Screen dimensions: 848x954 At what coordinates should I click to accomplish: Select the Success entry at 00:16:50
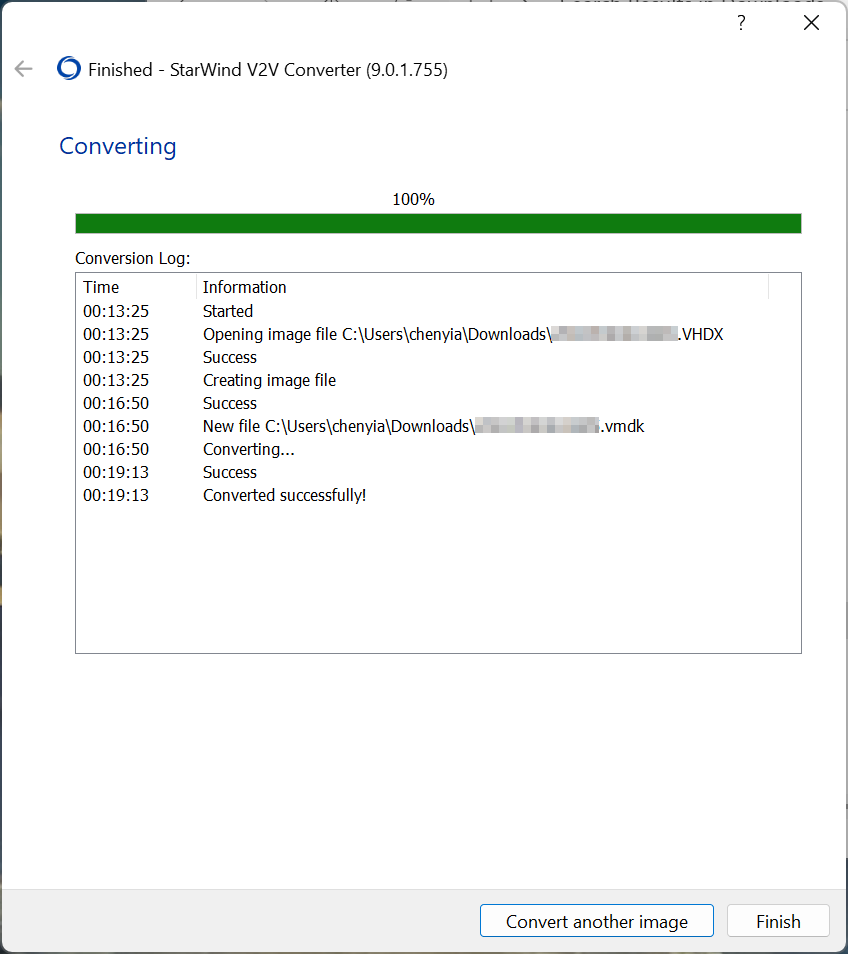(x=438, y=403)
